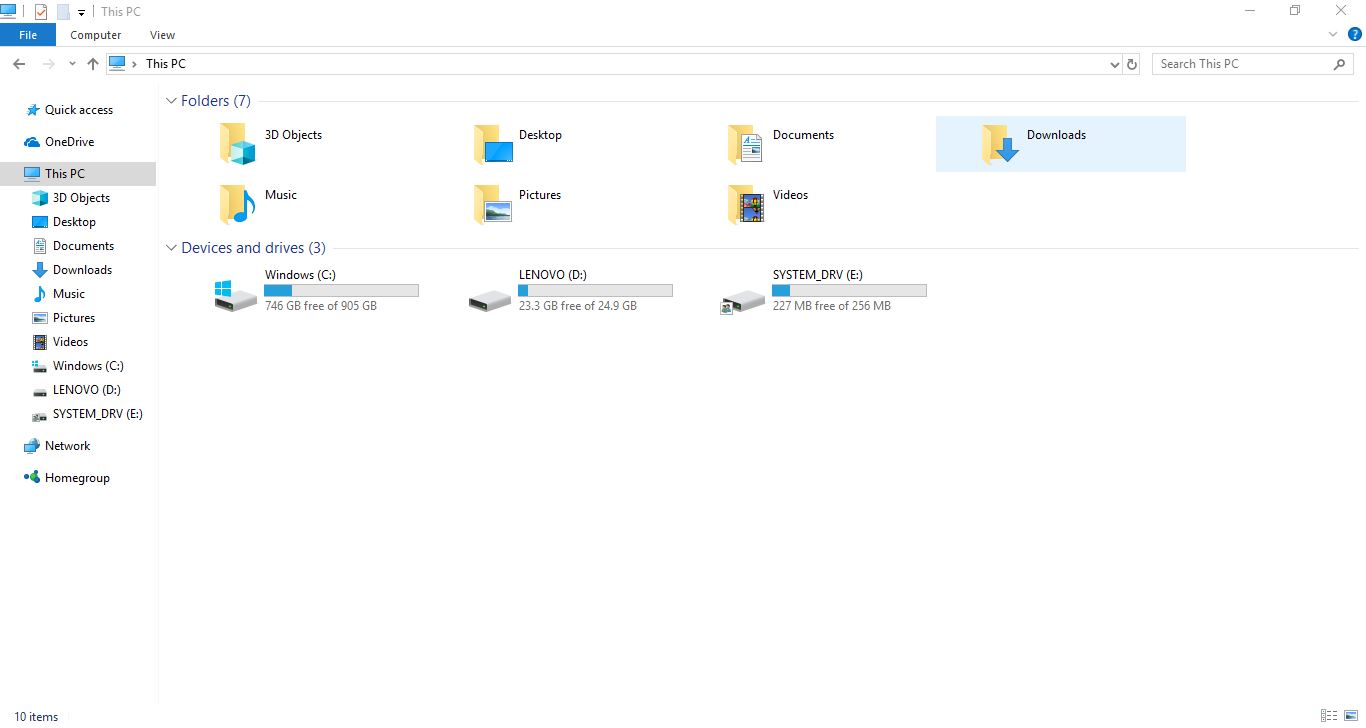Click the Properties icon in quick access toolbar
Screen dimensions: 1366x728
point(41,12)
